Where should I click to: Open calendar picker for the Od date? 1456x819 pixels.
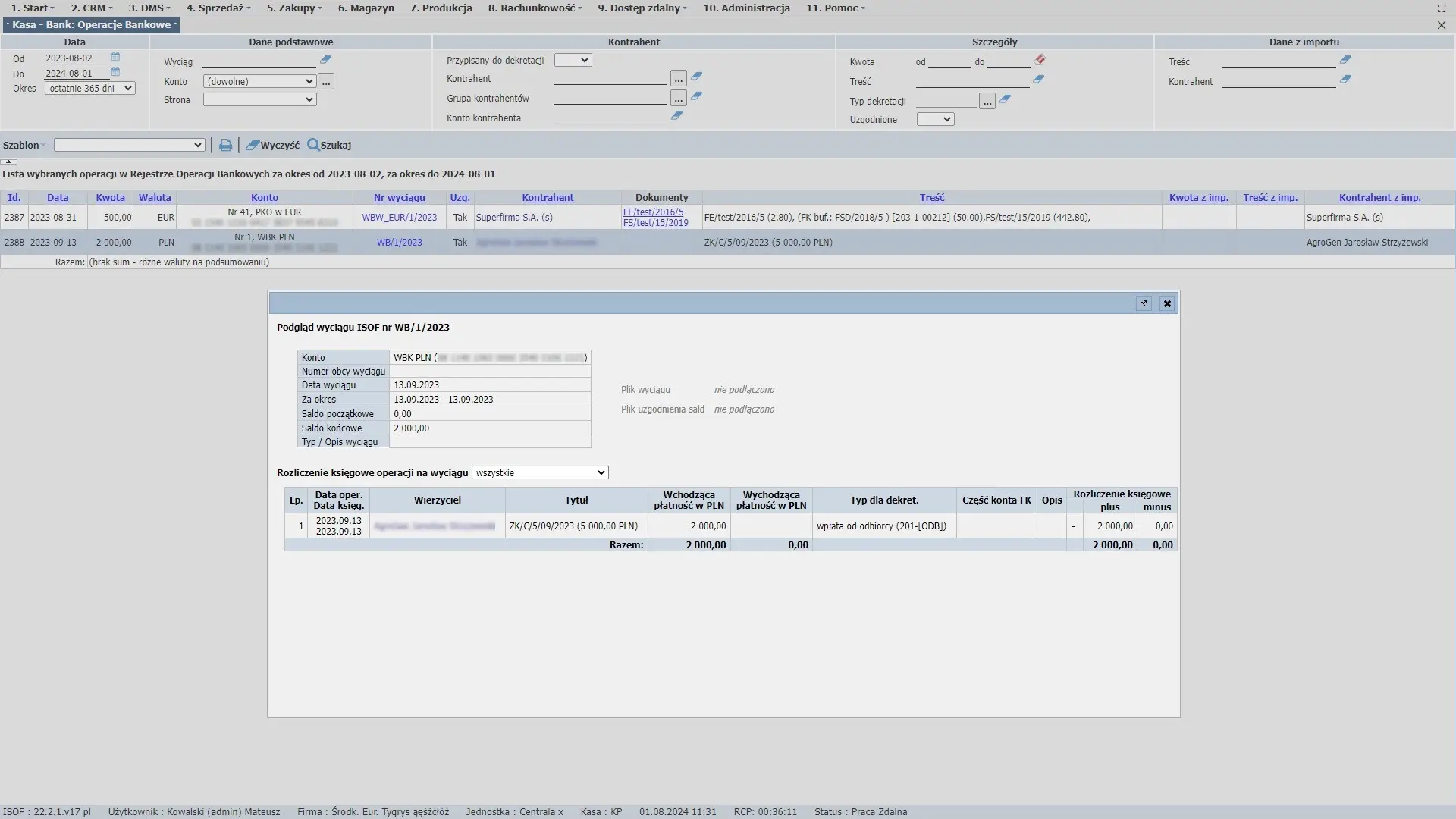pos(116,57)
